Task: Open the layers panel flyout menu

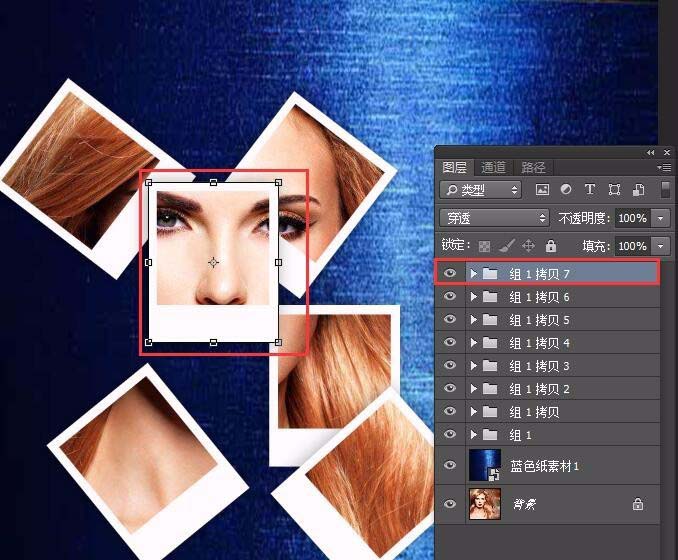Action: tap(664, 167)
